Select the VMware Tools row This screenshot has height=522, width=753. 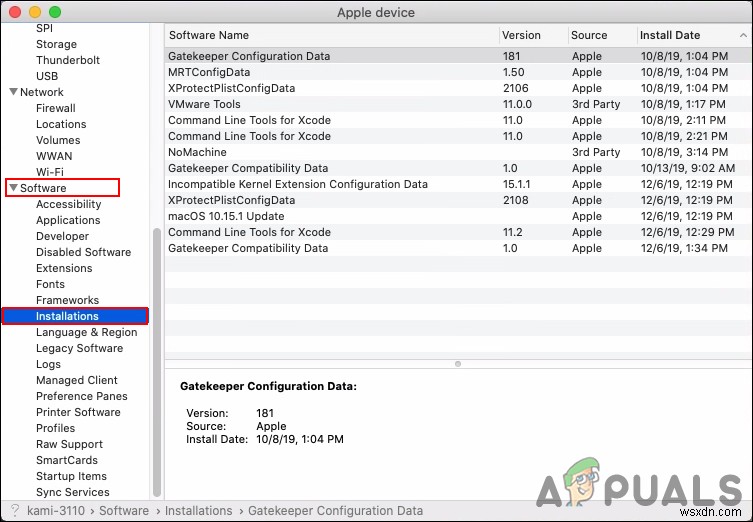458,104
